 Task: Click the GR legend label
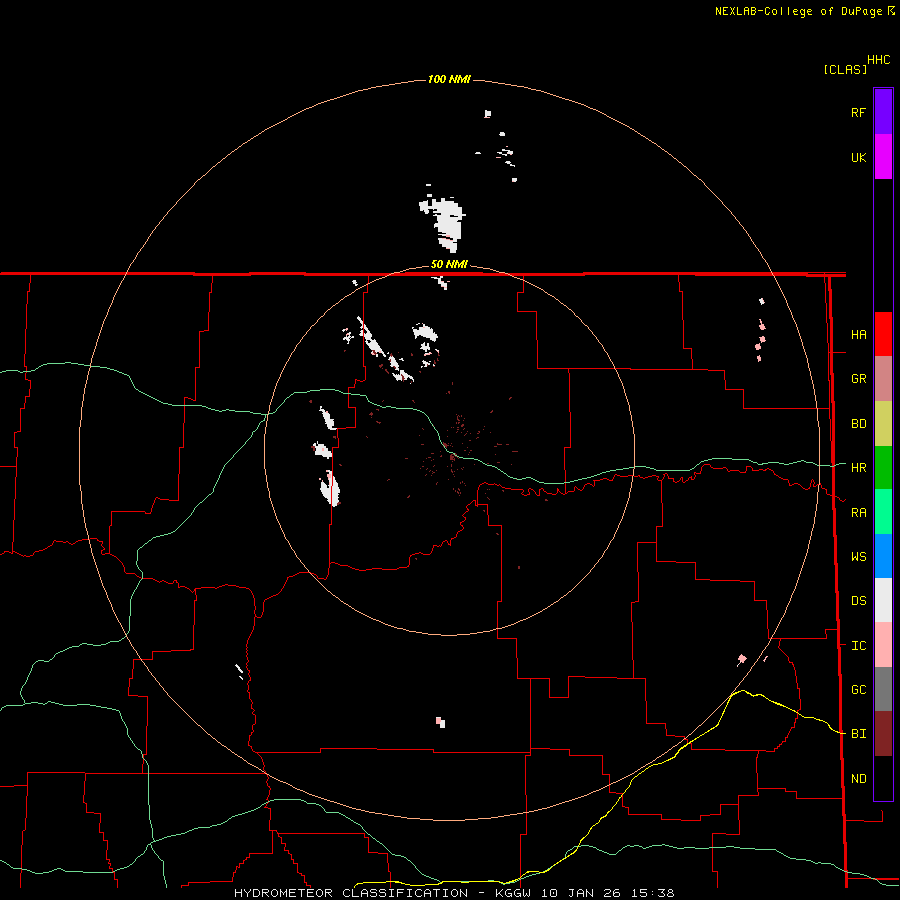pos(858,379)
